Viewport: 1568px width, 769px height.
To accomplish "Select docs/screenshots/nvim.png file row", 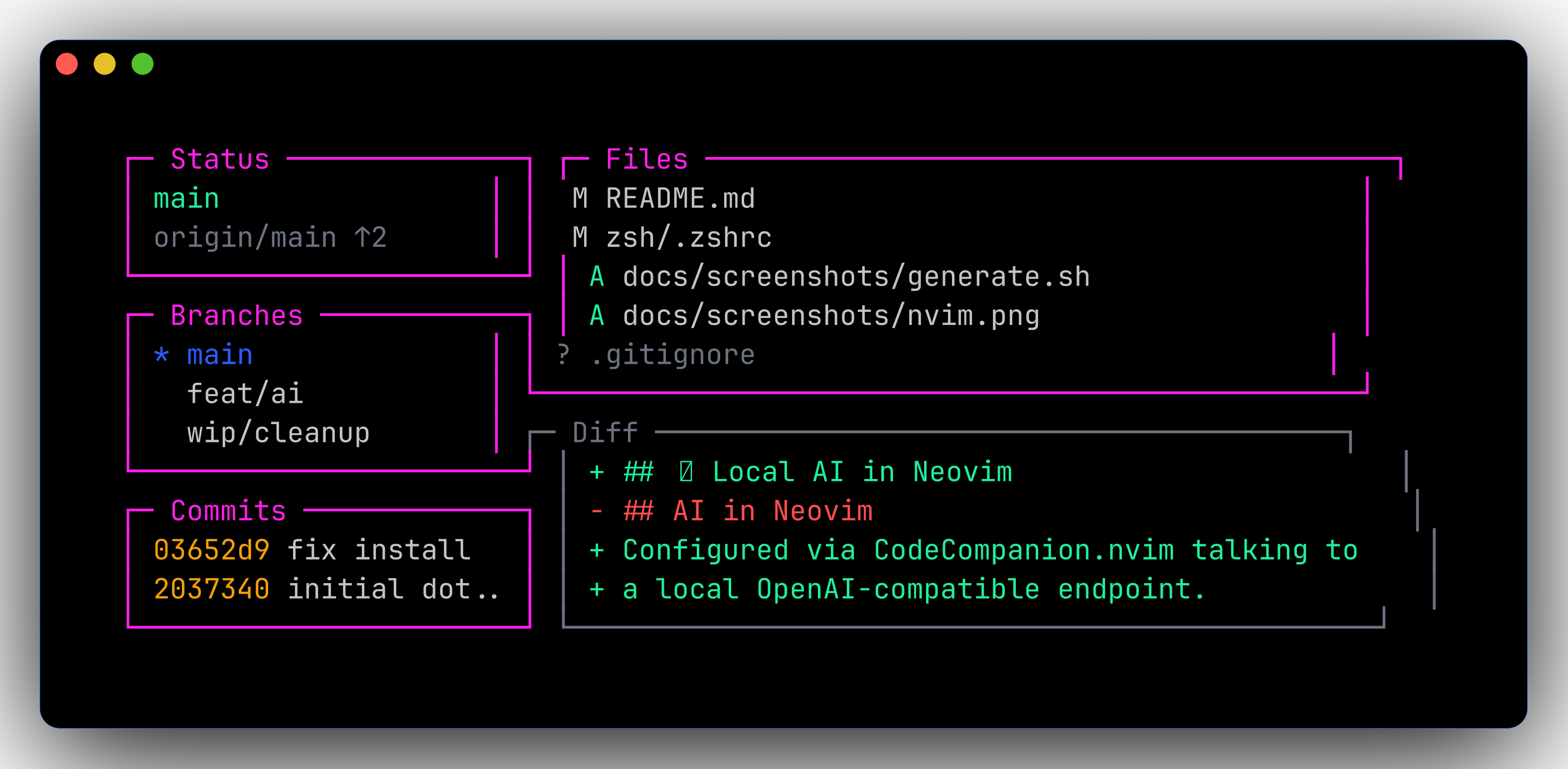I will tap(814, 315).
